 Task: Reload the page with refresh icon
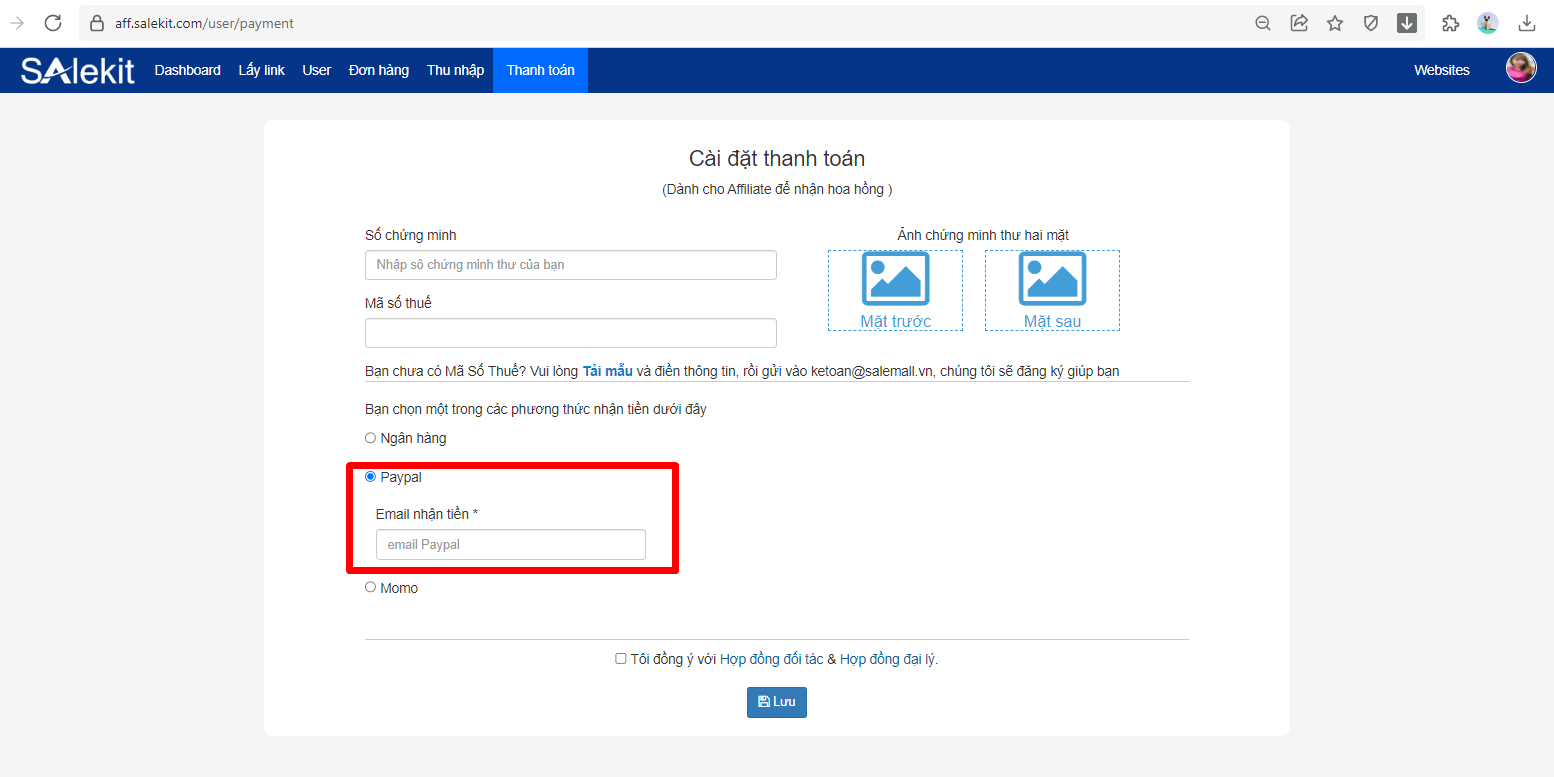53,22
